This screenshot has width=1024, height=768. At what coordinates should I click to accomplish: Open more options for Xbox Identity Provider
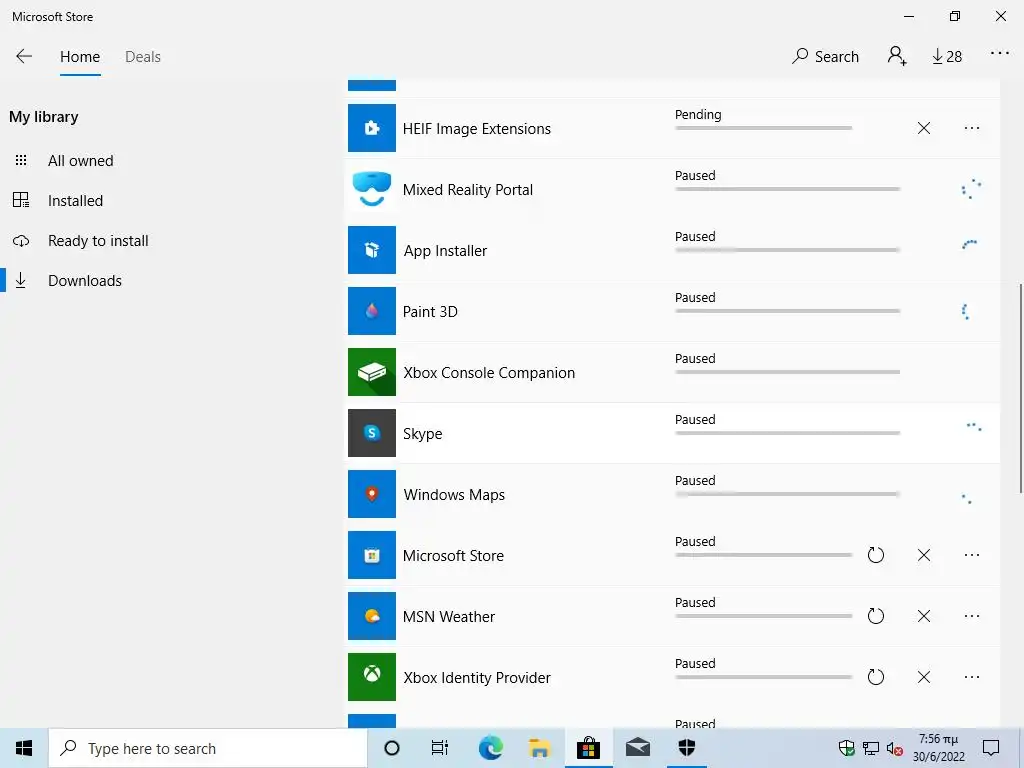(x=972, y=677)
